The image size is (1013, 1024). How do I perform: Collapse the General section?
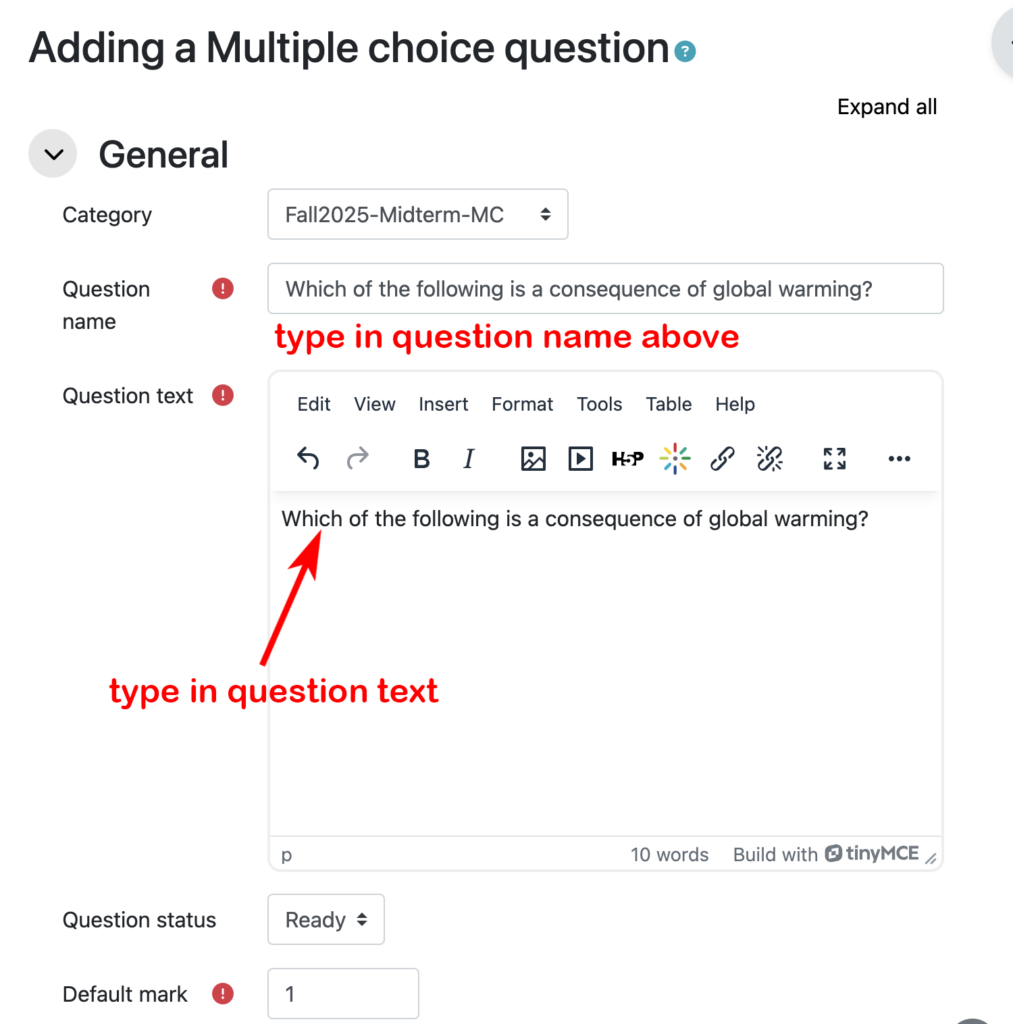point(53,155)
